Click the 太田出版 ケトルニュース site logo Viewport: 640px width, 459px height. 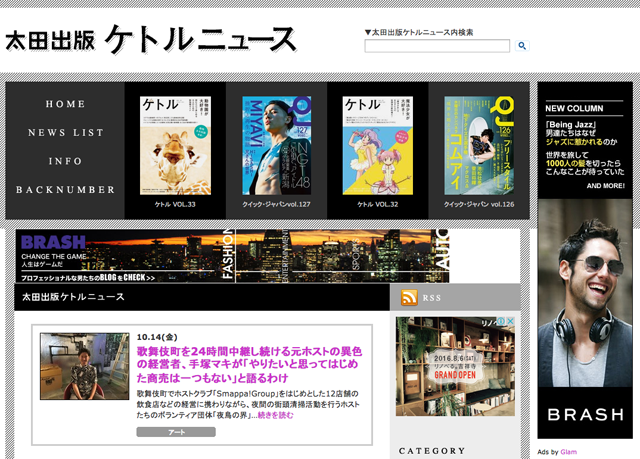(151, 40)
